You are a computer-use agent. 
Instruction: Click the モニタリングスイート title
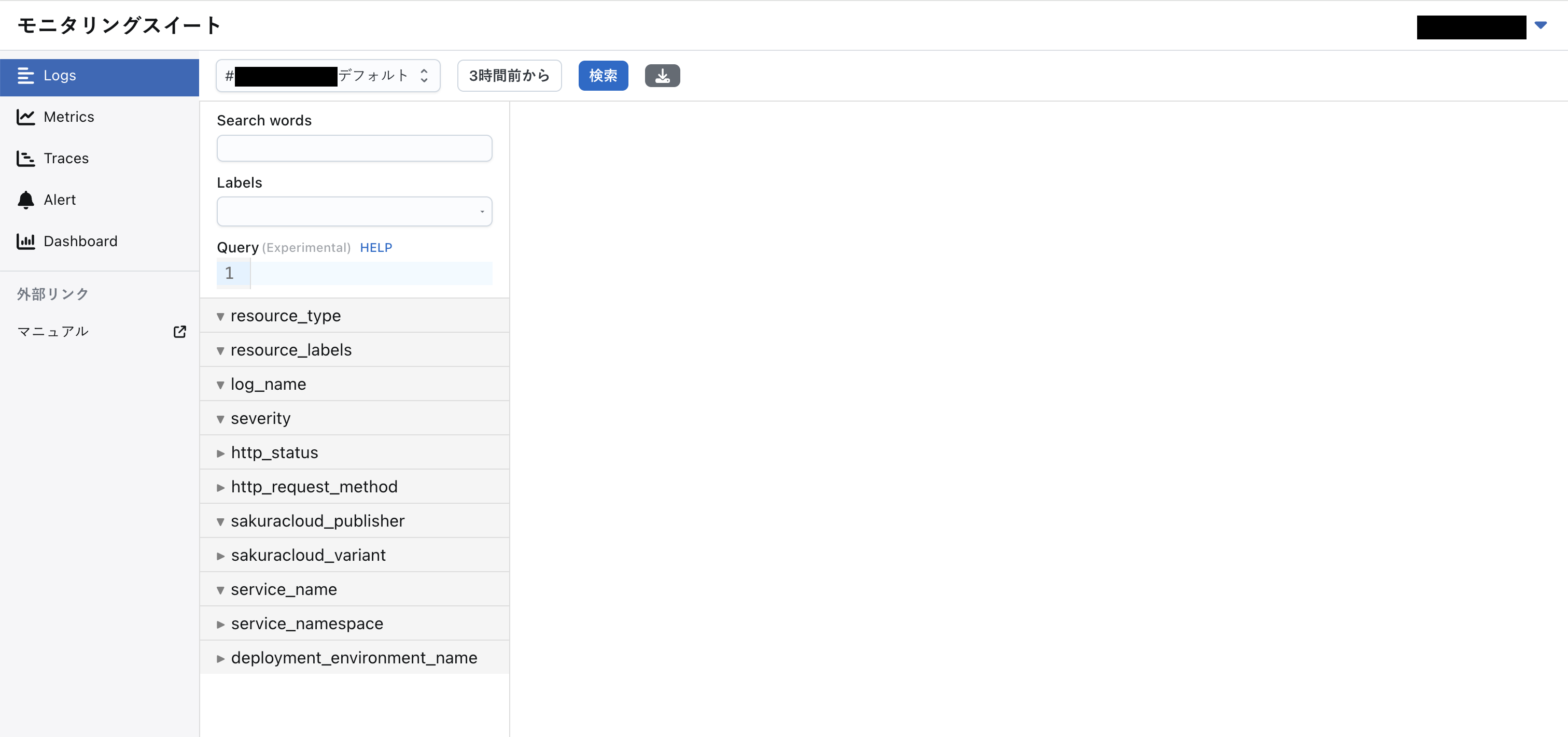[119, 25]
